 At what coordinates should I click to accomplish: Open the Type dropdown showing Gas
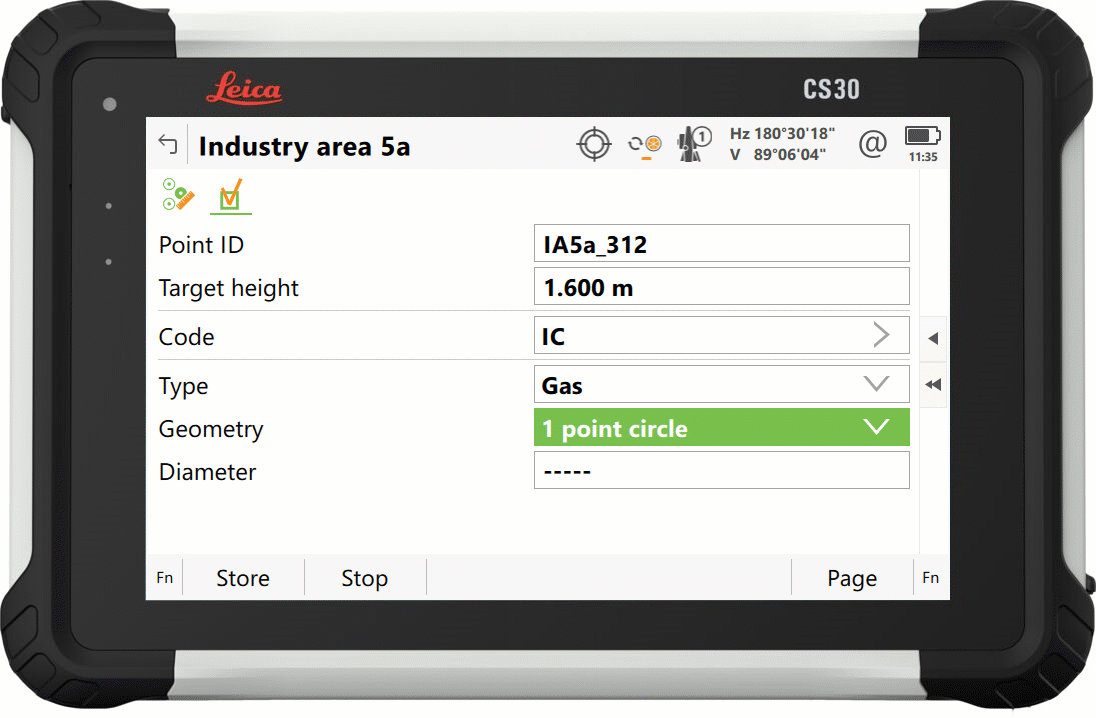[877, 384]
